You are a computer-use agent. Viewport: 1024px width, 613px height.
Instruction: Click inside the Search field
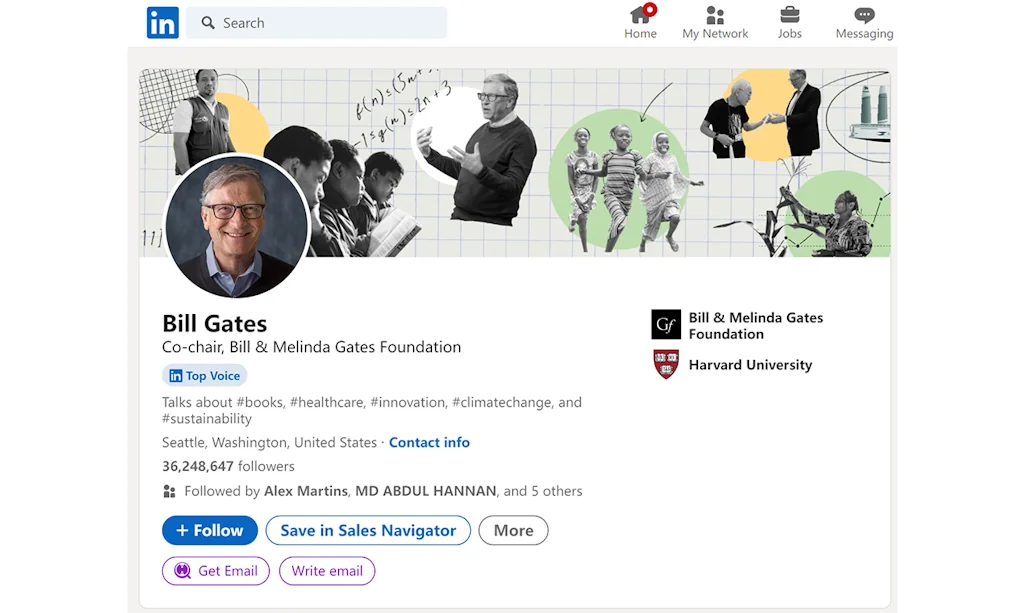tap(330, 23)
